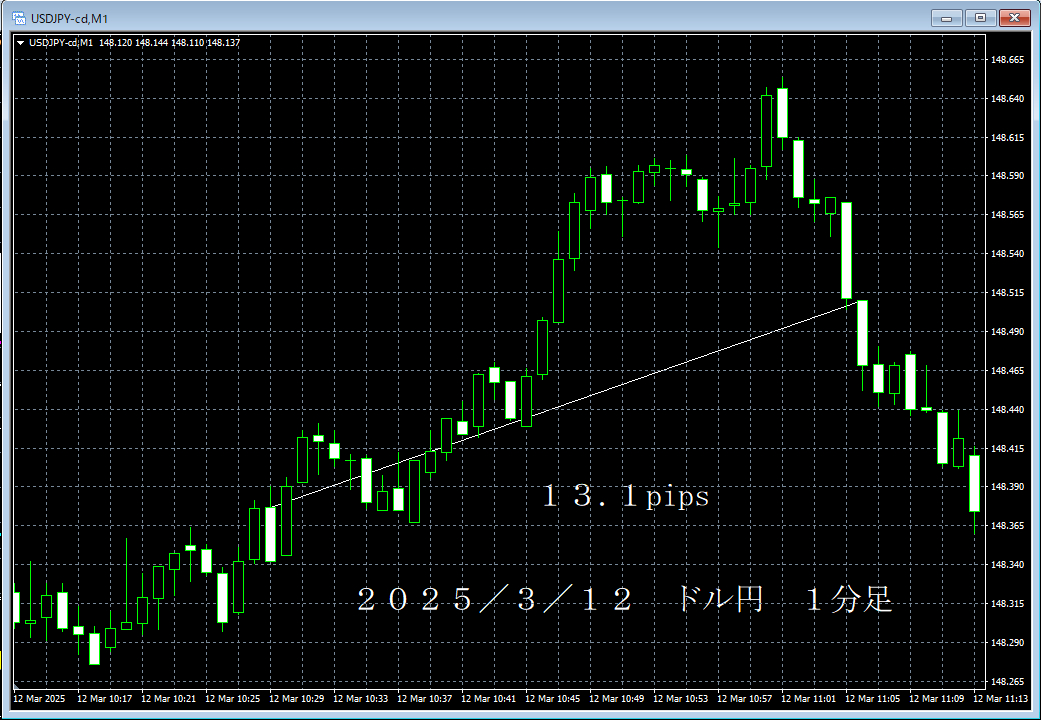Viewport: 1041px width, 720px height.
Task: Open the USDJPY-cd,M1 quick chart dropdown arrow
Action: [x=21, y=44]
